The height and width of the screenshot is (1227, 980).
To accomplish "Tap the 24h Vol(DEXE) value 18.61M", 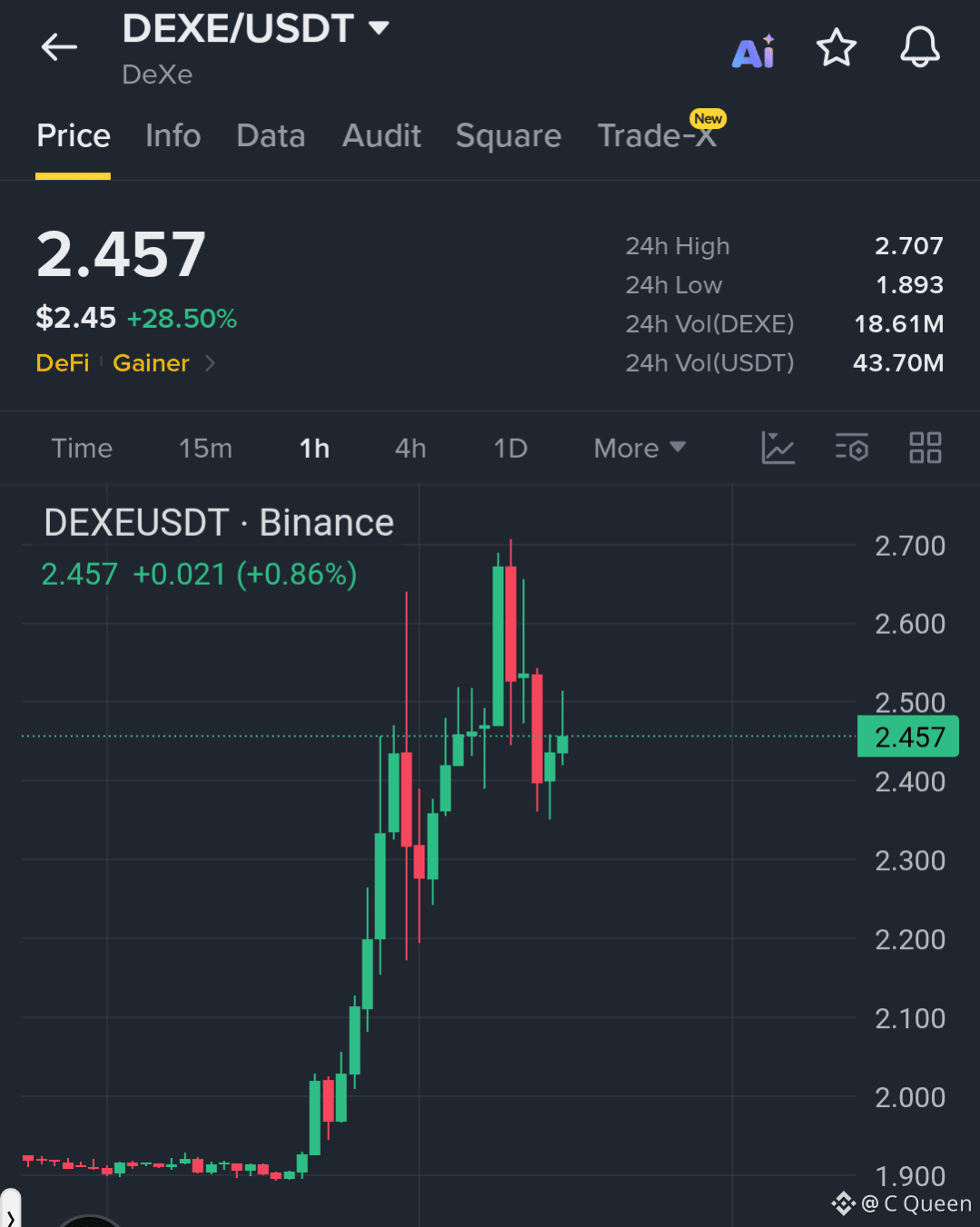I will click(x=899, y=324).
